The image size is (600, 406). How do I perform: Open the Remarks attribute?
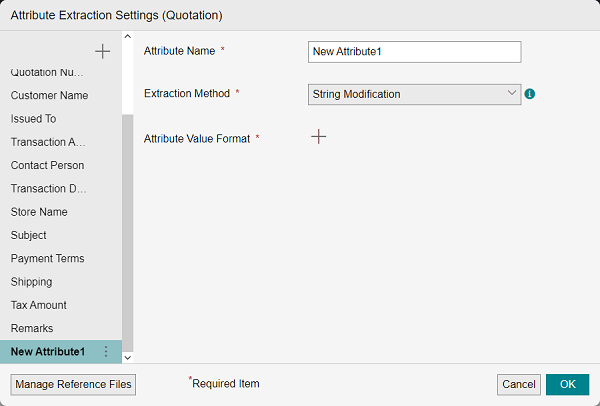(x=32, y=328)
